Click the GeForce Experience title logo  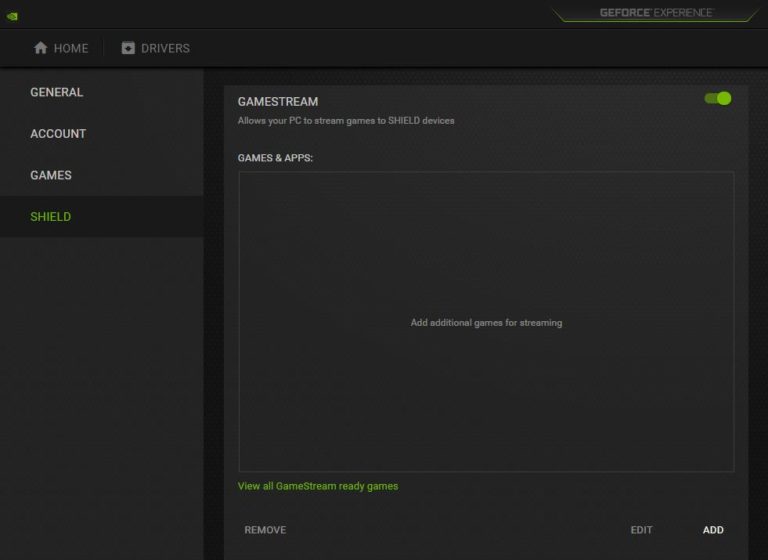[x=656, y=13]
